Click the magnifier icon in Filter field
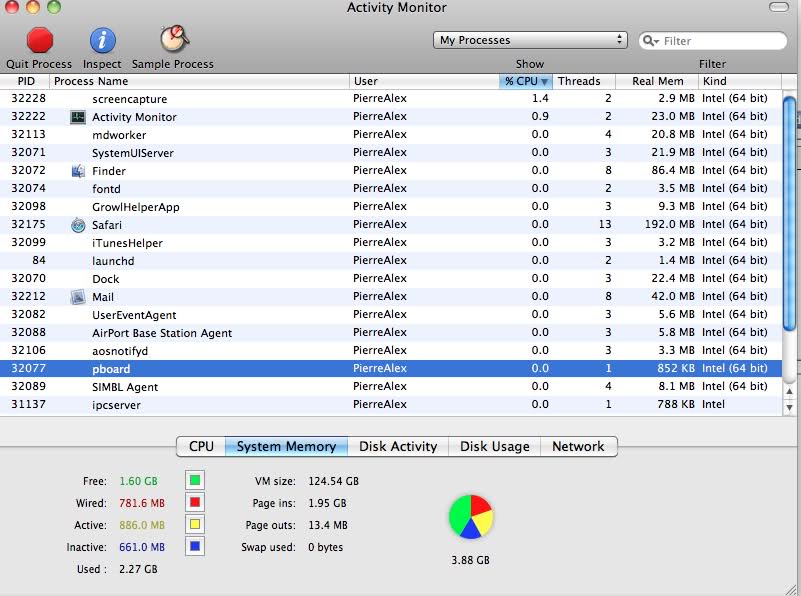The height and width of the screenshot is (596, 801). click(x=650, y=41)
